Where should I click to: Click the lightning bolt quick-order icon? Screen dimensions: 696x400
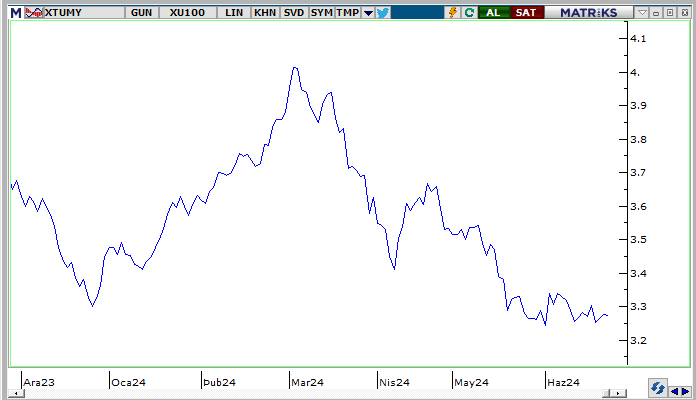click(x=453, y=12)
